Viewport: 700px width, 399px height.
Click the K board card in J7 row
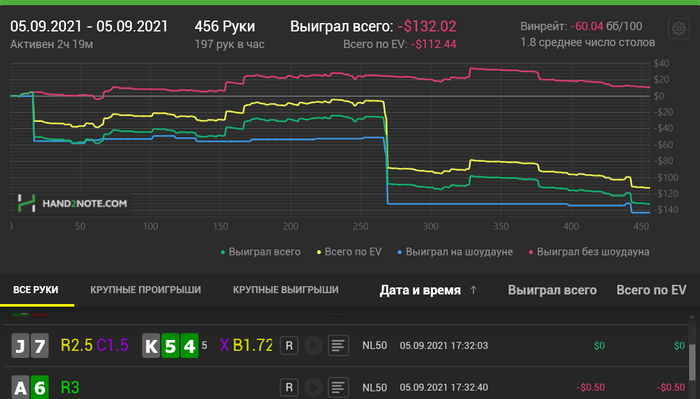coord(151,345)
